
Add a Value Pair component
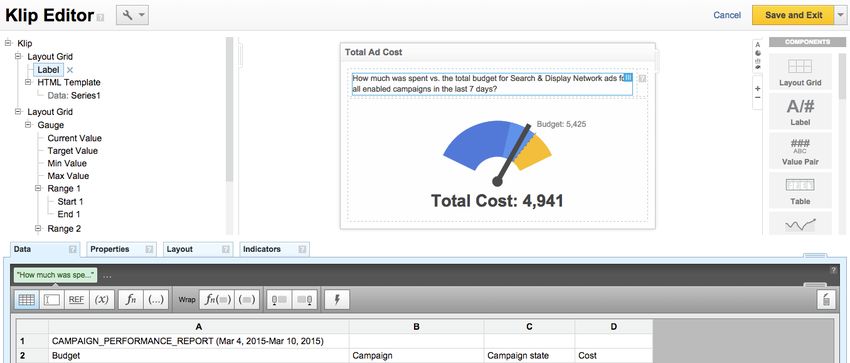click(x=800, y=152)
